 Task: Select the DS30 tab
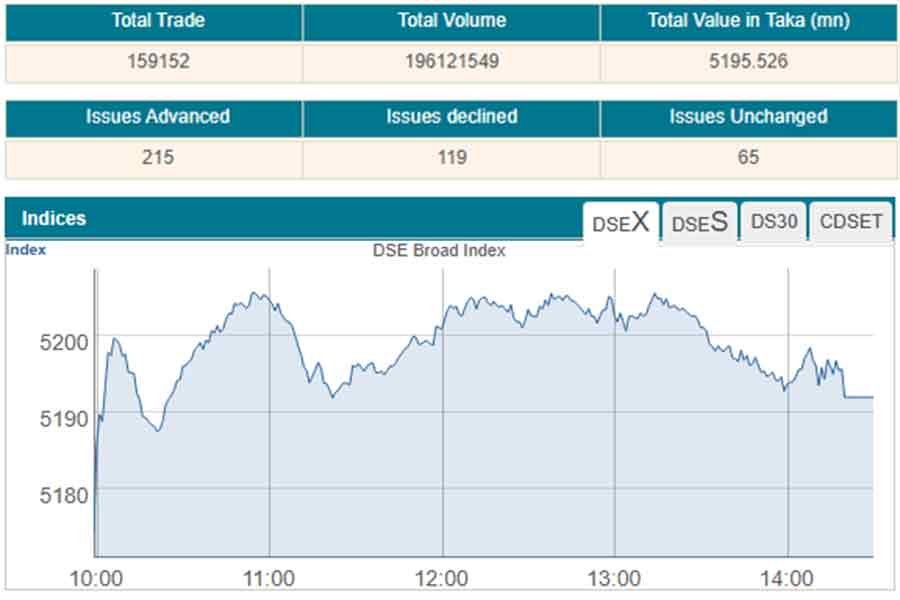pos(774,221)
